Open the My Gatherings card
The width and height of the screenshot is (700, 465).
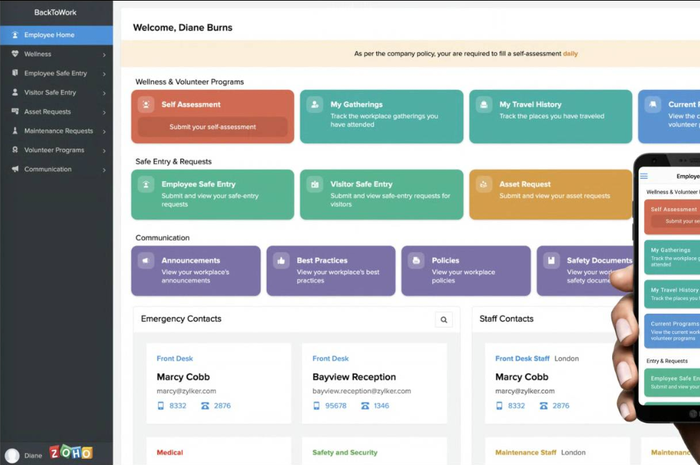pos(382,116)
